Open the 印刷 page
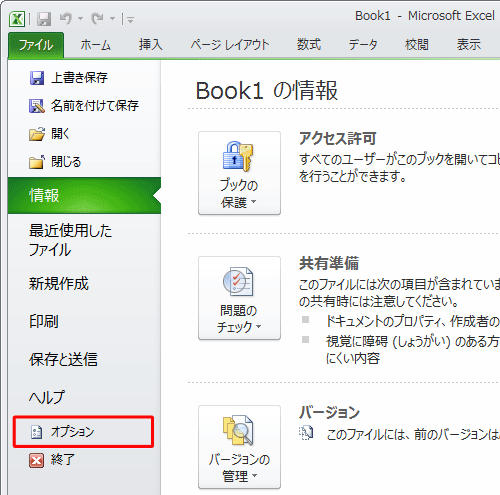 44,322
